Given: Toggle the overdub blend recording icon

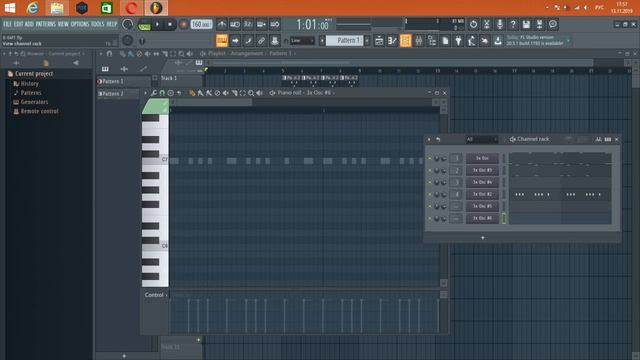Looking at the screenshot, I should point(261,24).
